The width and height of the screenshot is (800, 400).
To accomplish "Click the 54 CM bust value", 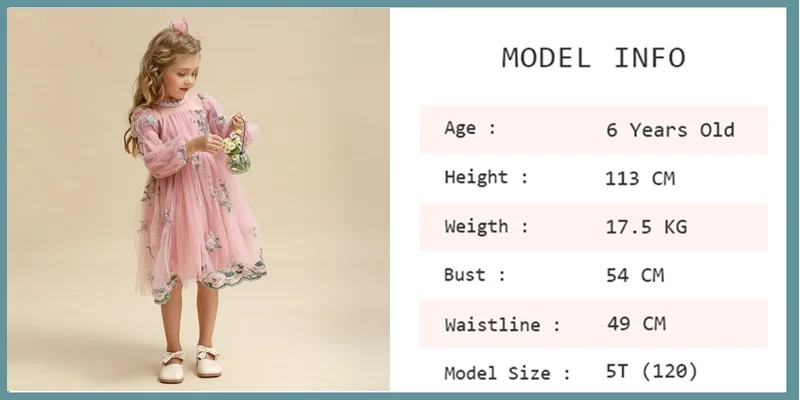I will click(x=635, y=276).
